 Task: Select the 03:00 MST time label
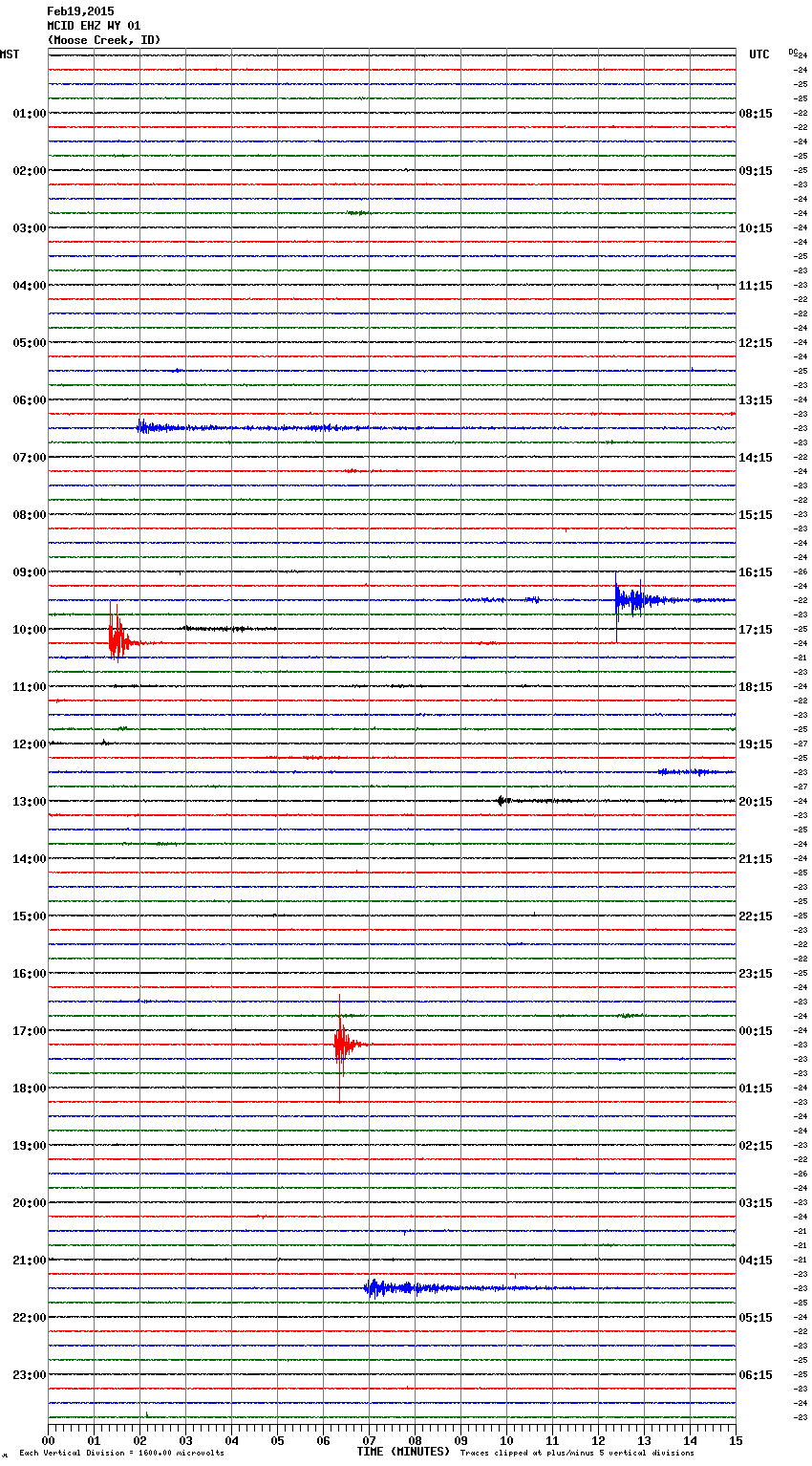[x=29, y=228]
